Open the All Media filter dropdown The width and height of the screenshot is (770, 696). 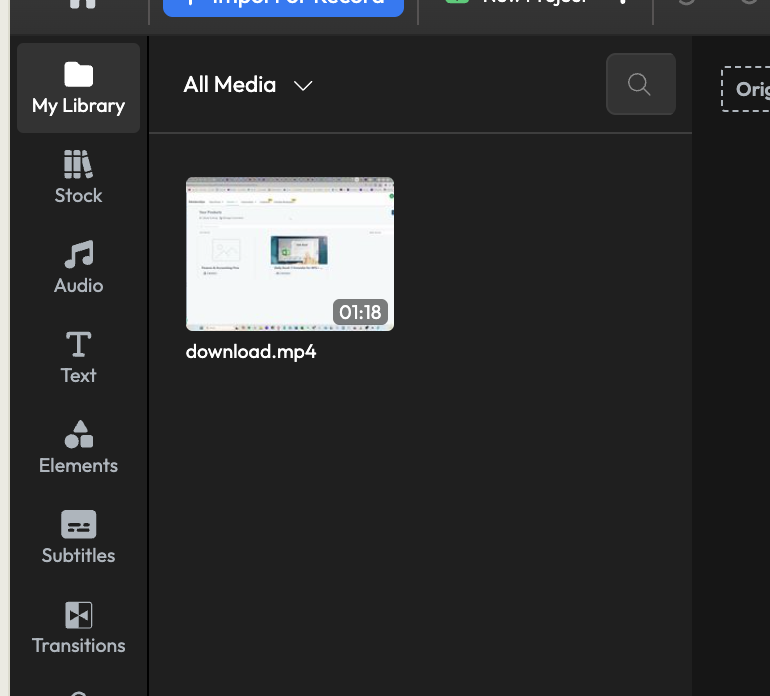230,85
